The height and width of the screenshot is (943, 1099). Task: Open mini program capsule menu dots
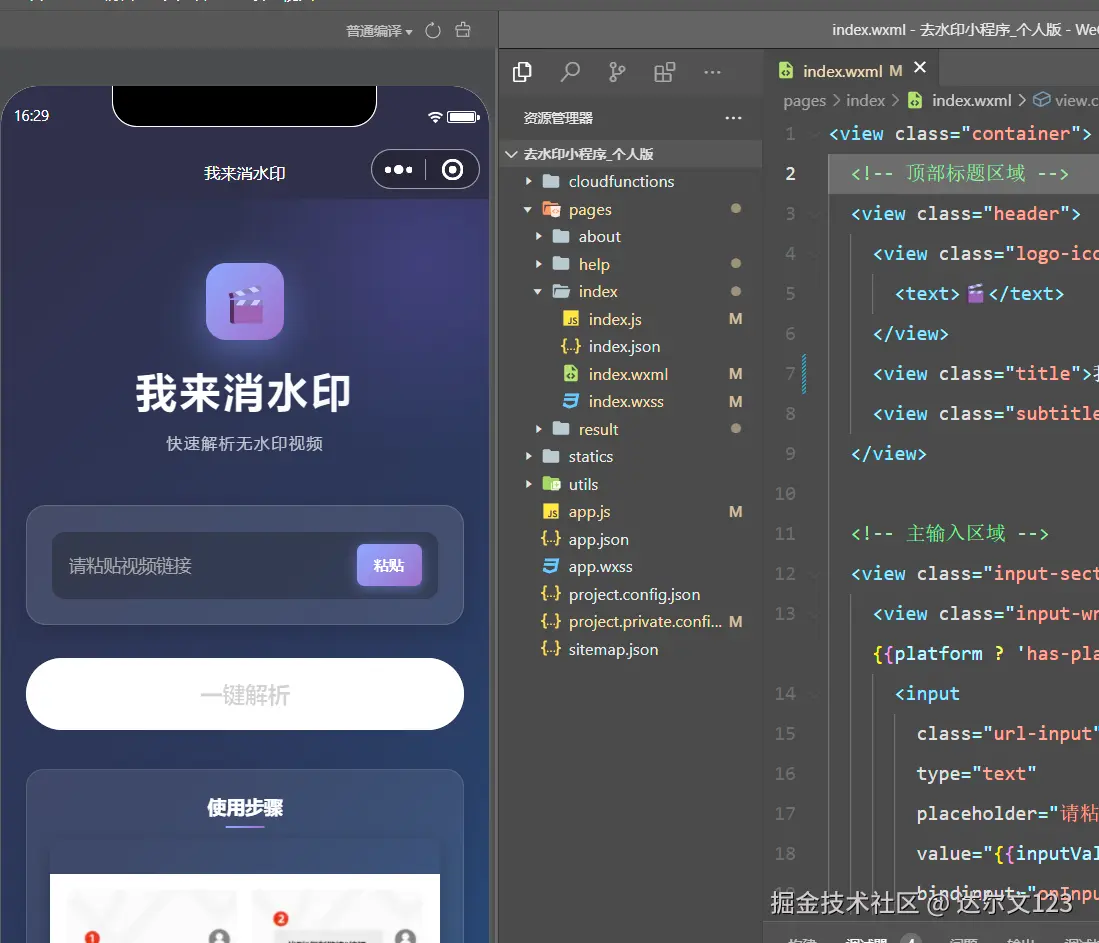pos(399,170)
